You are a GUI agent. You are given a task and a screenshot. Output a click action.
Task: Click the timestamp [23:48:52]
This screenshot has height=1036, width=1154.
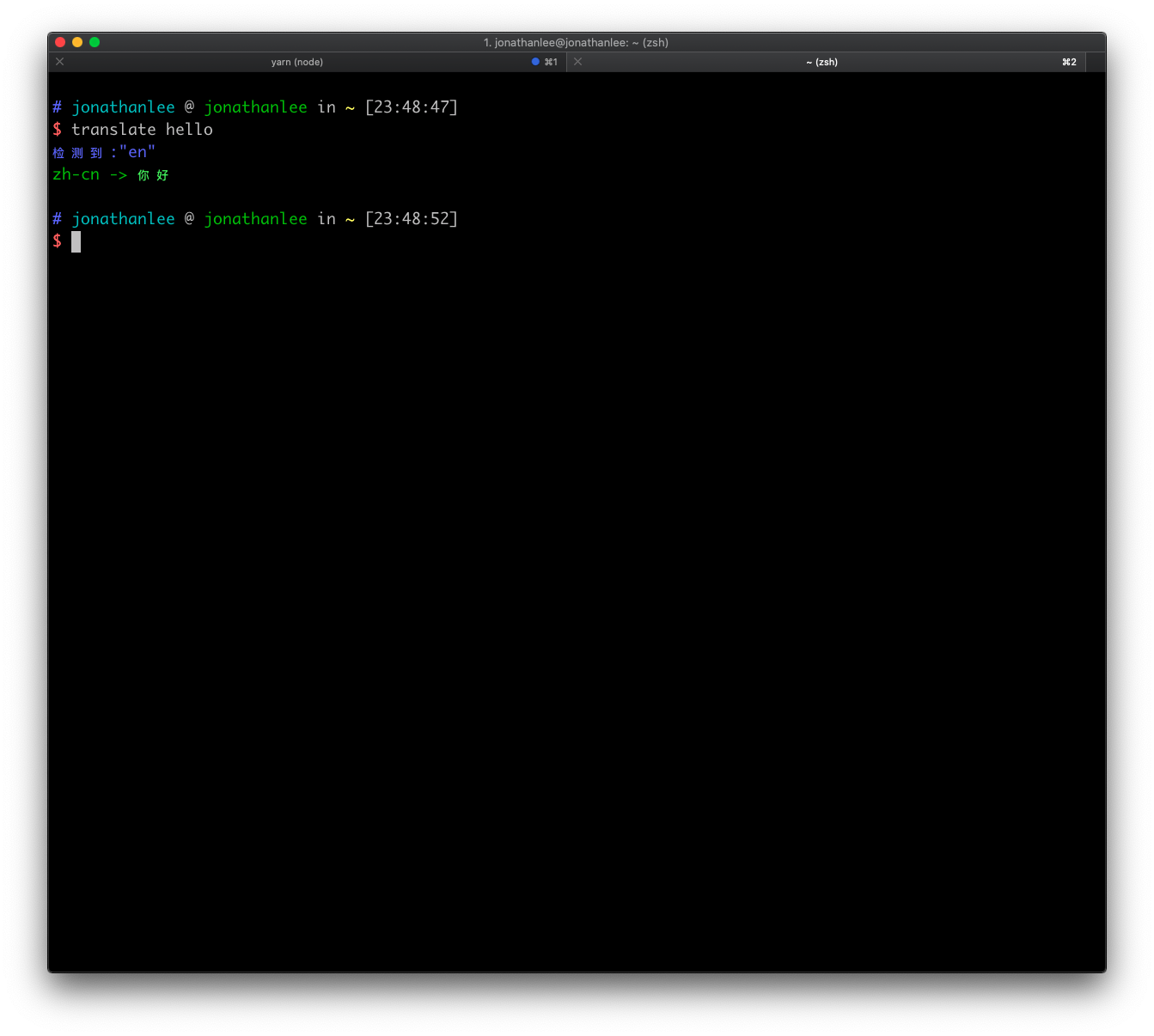pyautogui.click(x=412, y=219)
